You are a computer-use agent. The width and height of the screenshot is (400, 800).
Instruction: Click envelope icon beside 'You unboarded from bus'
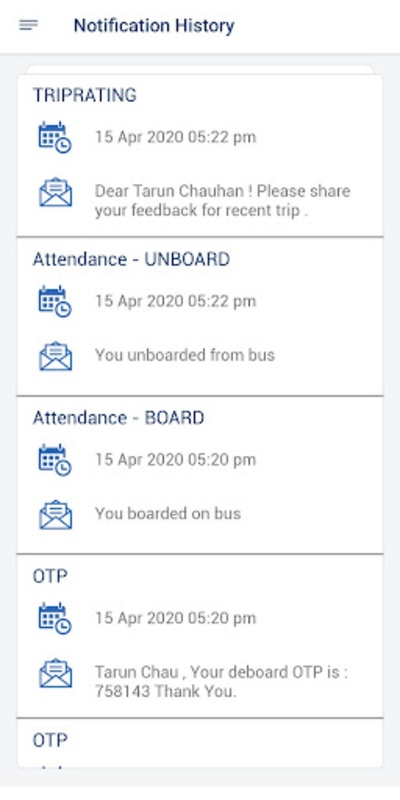[x=56, y=356]
